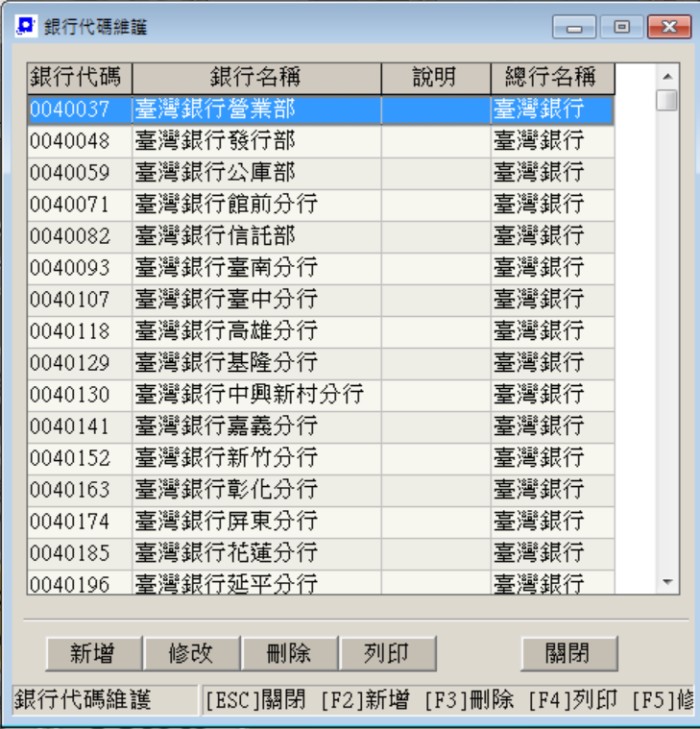Select bank code 0040037 cell
The image size is (700, 729).
pos(79,110)
